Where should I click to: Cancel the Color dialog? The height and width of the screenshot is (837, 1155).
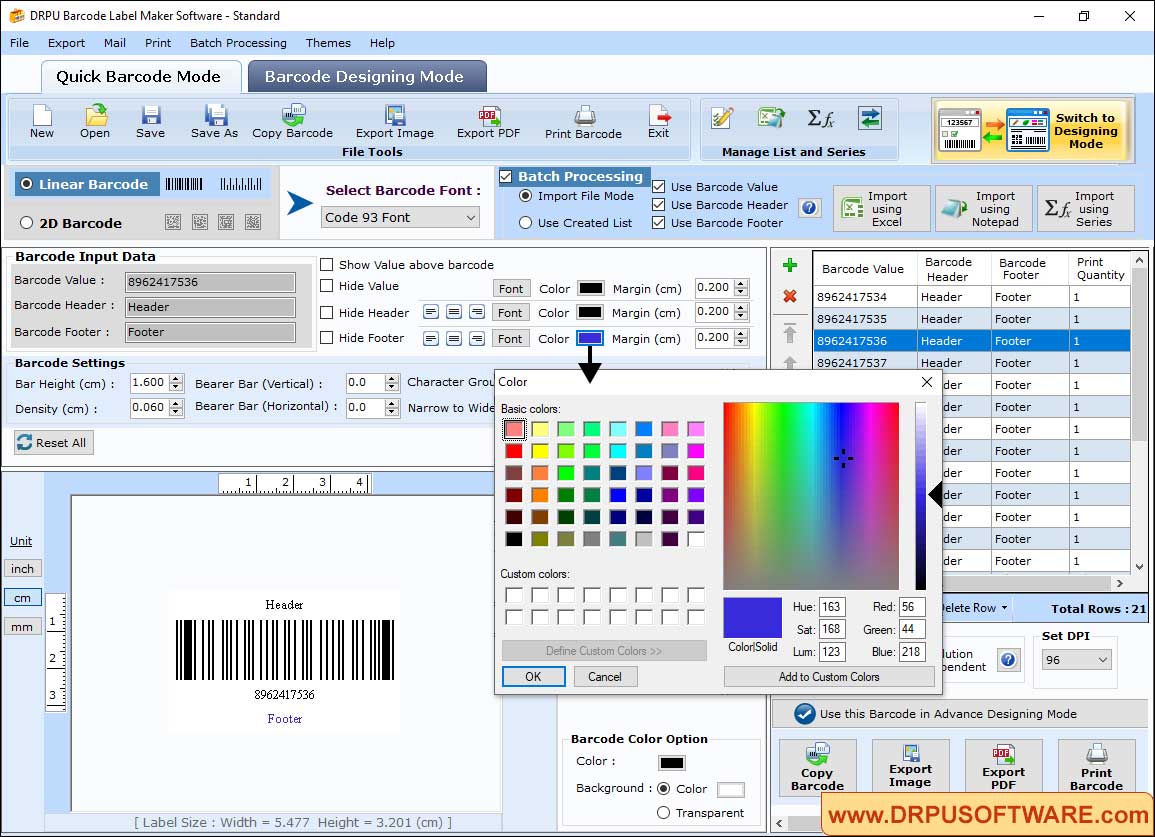pos(605,676)
